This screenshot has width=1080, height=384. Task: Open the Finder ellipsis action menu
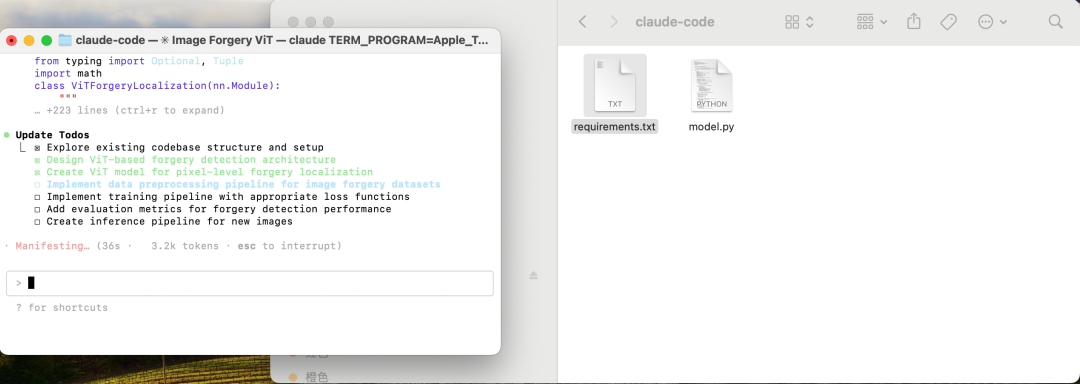click(993, 22)
